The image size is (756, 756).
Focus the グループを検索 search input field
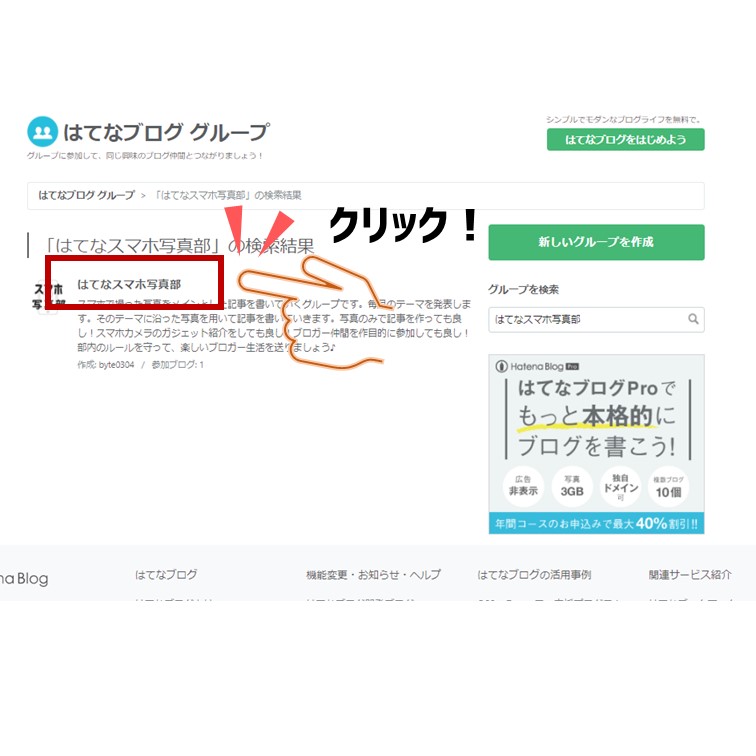596,319
